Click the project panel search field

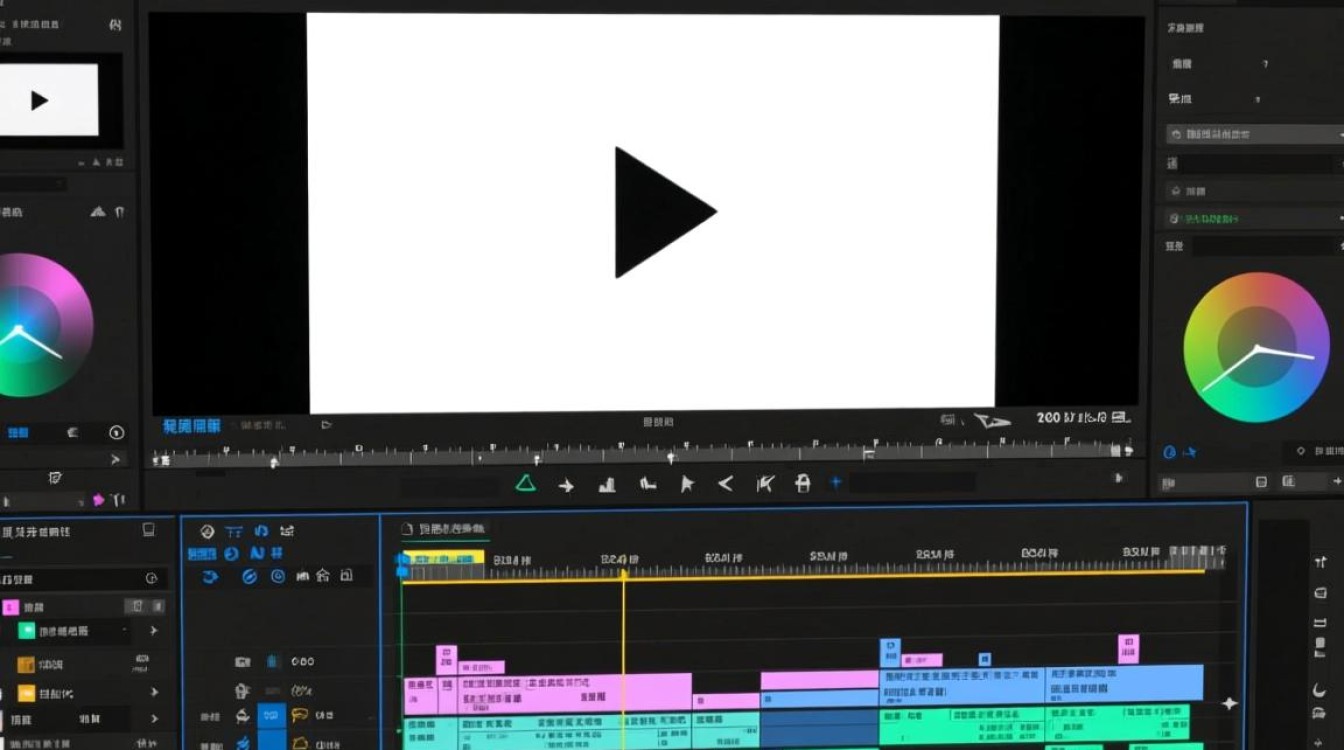click(x=82, y=578)
